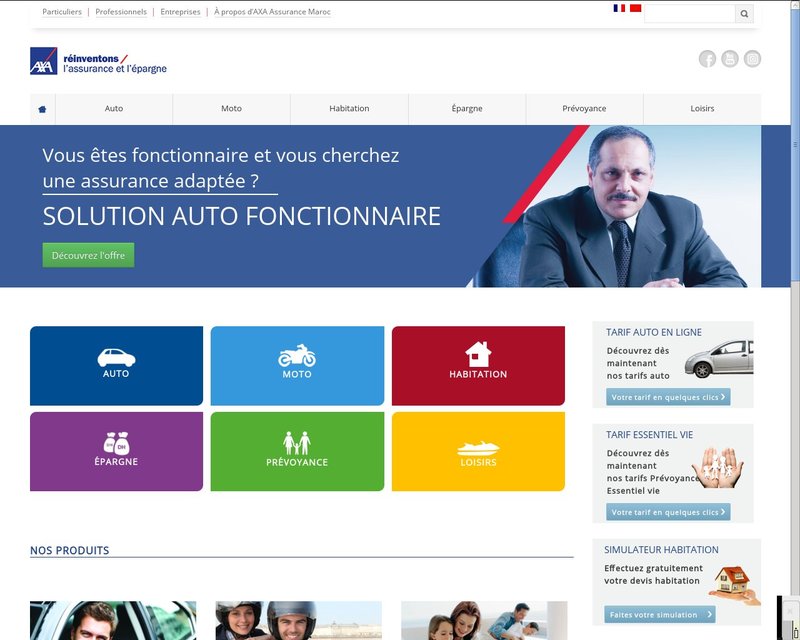Click the family at home product photo
800x640 pixels.
tap(484, 621)
